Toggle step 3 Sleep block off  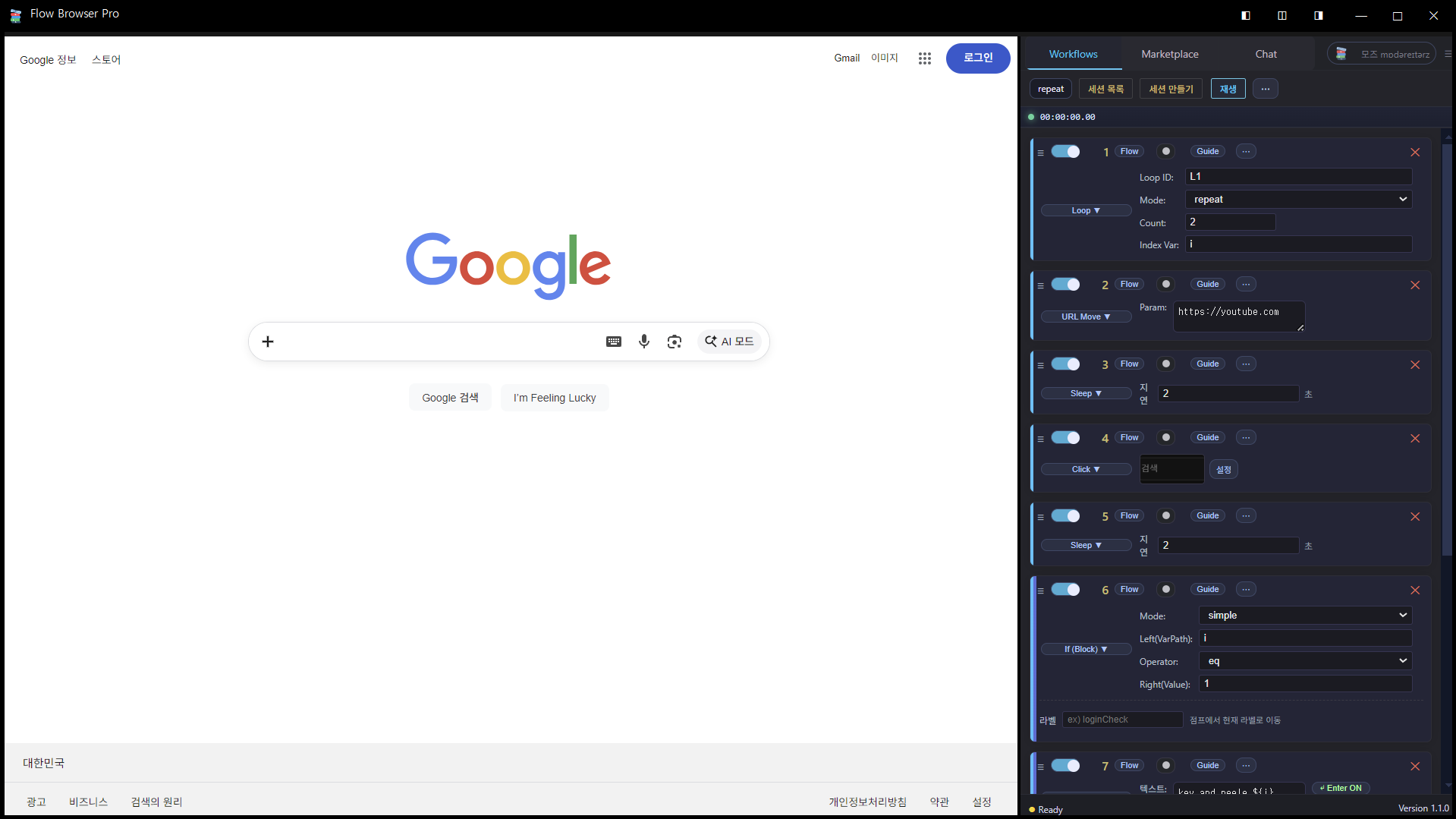pos(1066,364)
